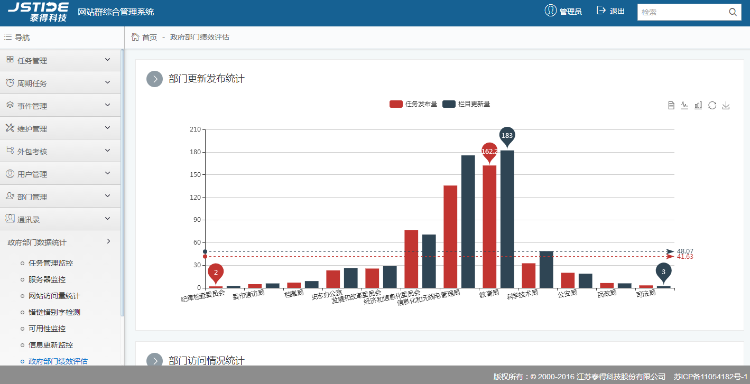Download chart as image icon
This screenshot has height=384, width=750.
(726, 105)
